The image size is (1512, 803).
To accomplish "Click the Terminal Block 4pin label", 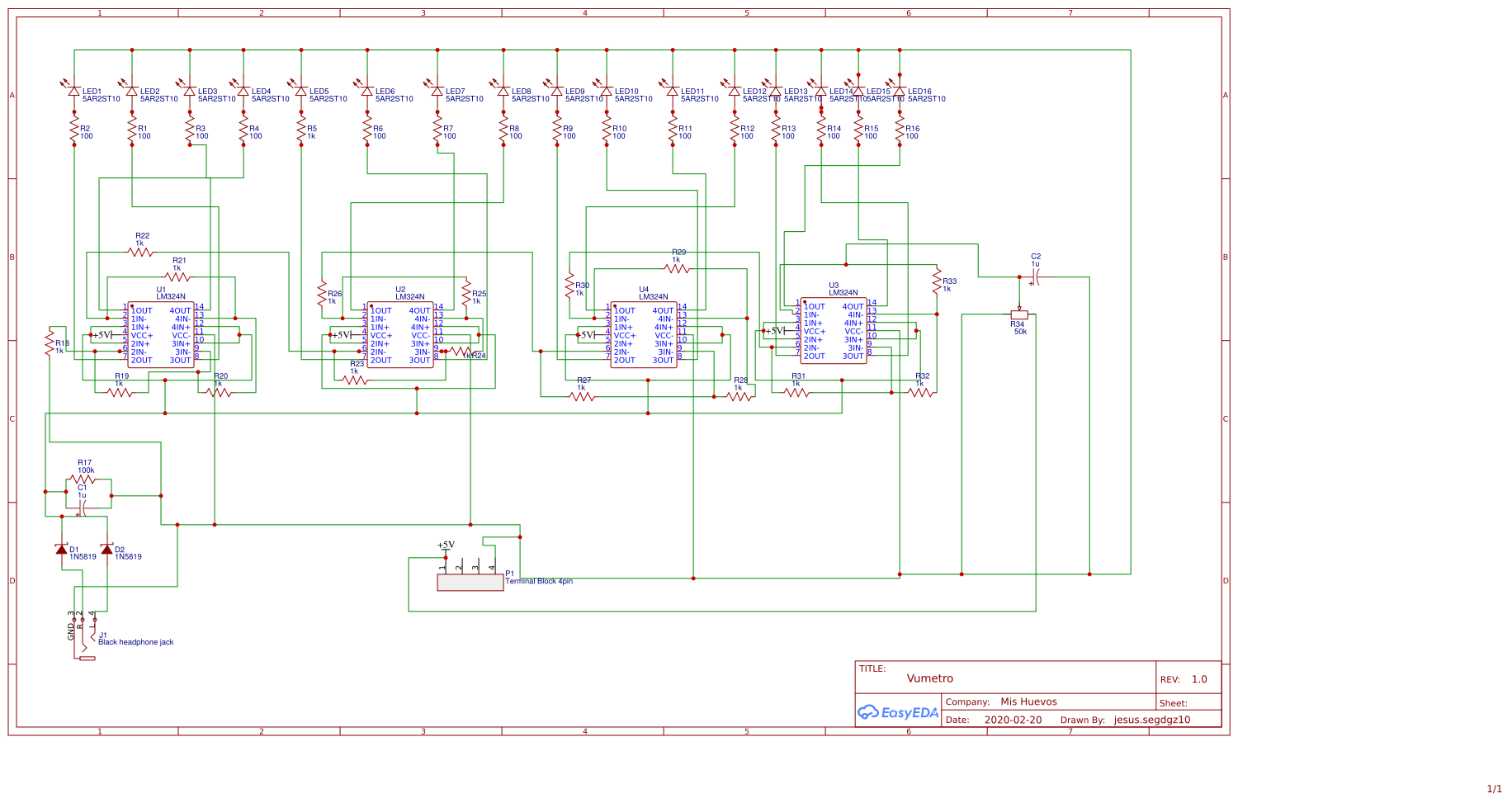I will tap(539, 581).
